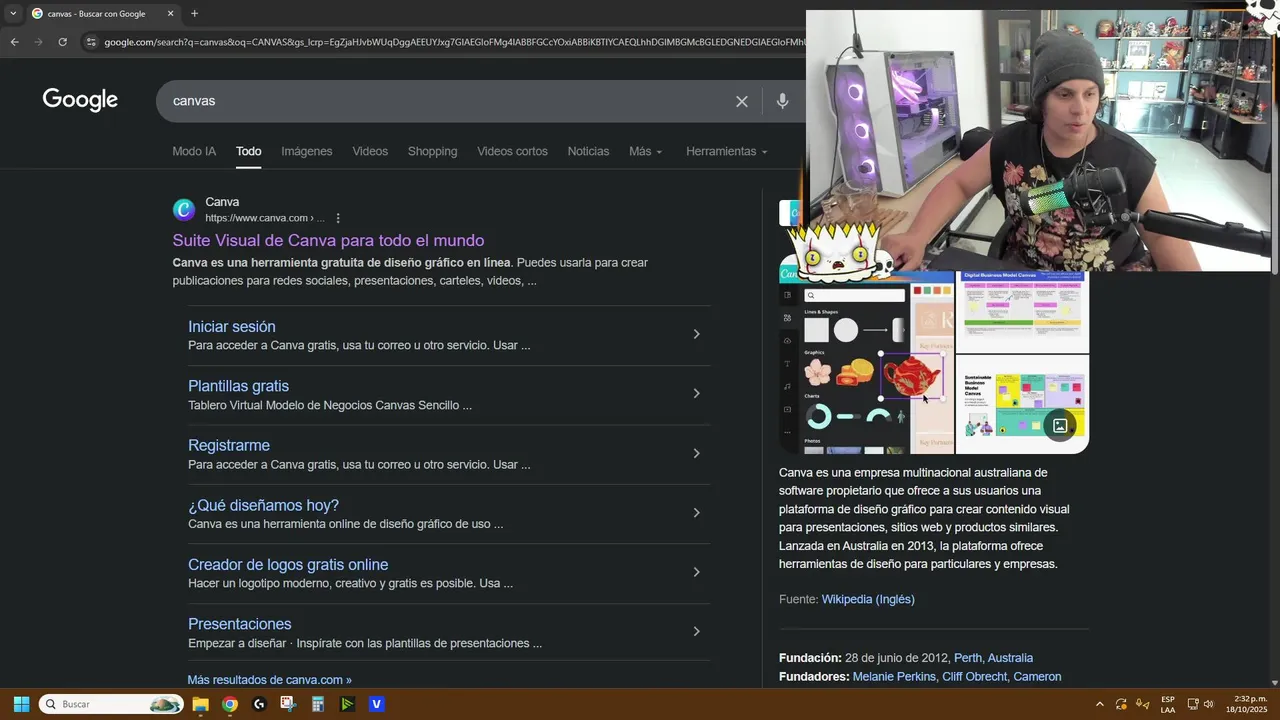This screenshot has width=1280, height=720.
Task: Close the 'canvas - Buscar con Google' tab
Action: 170,14
